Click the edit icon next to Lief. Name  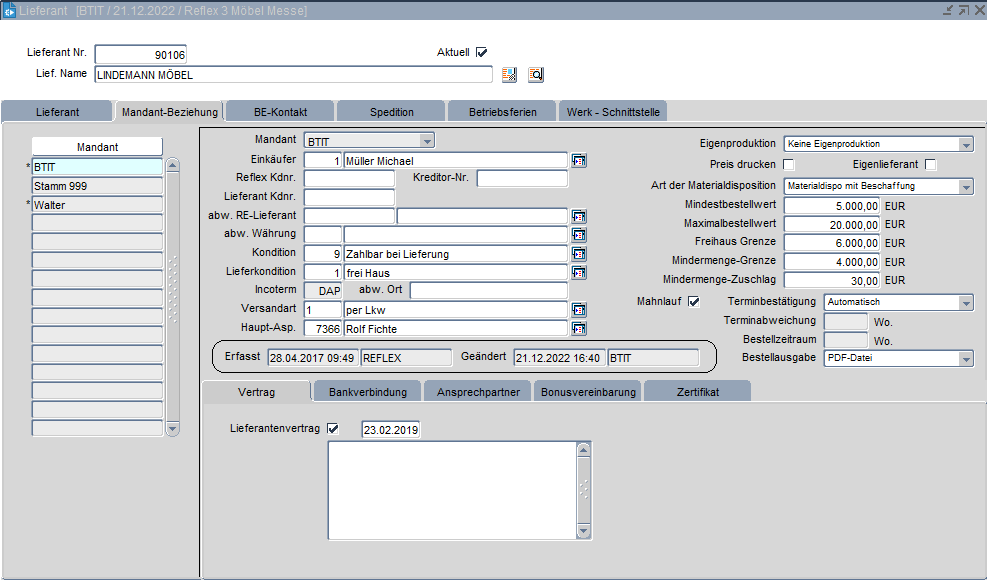pos(509,75)
